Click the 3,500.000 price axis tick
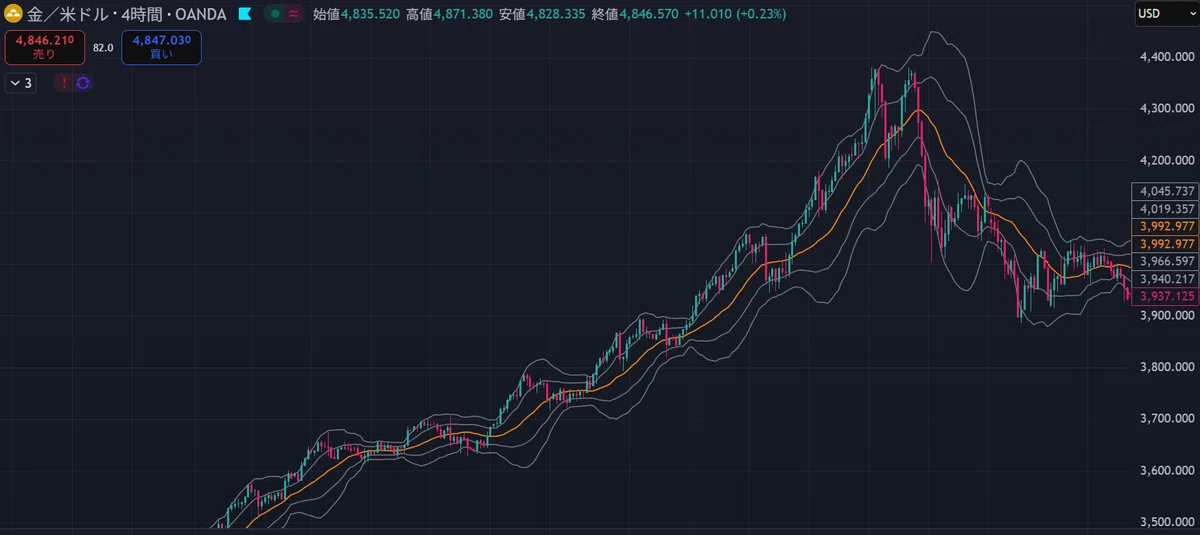The width and height of the screenshot is (1200, 535). [1166, 522]
